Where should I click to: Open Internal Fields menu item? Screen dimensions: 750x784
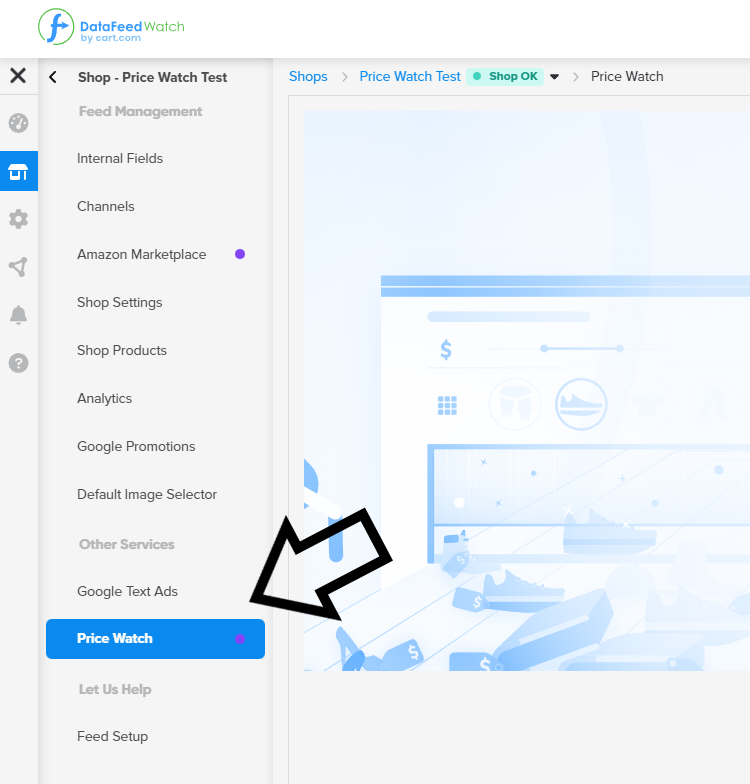tap(120, 158)
